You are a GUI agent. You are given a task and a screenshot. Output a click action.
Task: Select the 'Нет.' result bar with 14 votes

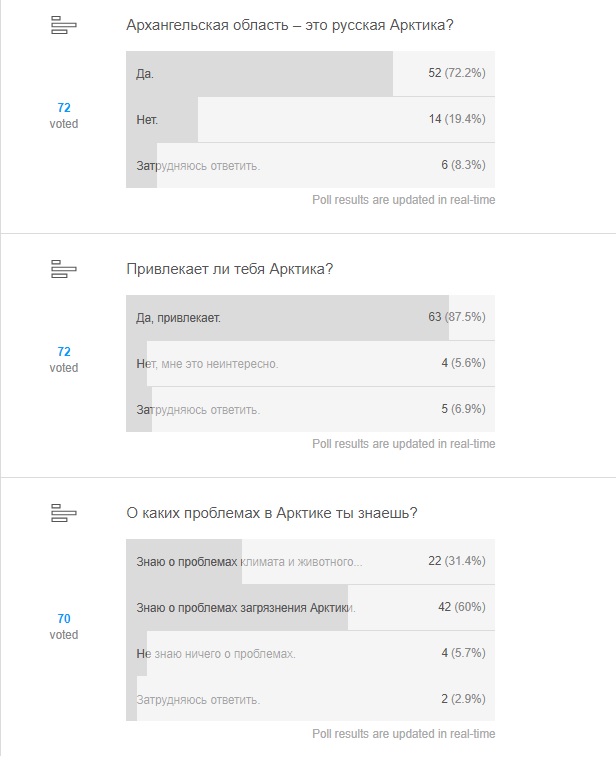click(310, 119)
